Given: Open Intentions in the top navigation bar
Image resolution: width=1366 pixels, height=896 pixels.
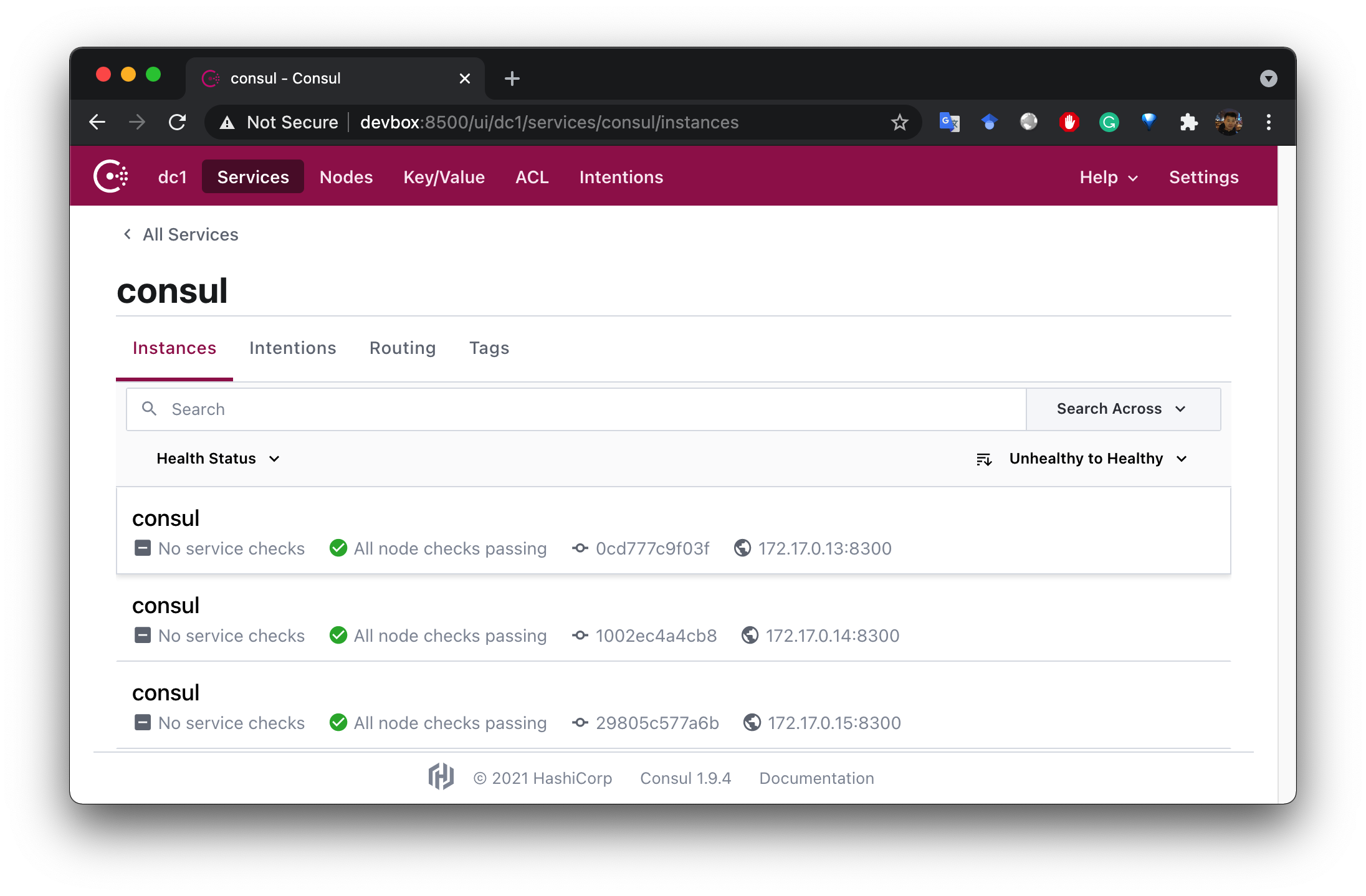Looking at the screenshot, I should (621, 178).
